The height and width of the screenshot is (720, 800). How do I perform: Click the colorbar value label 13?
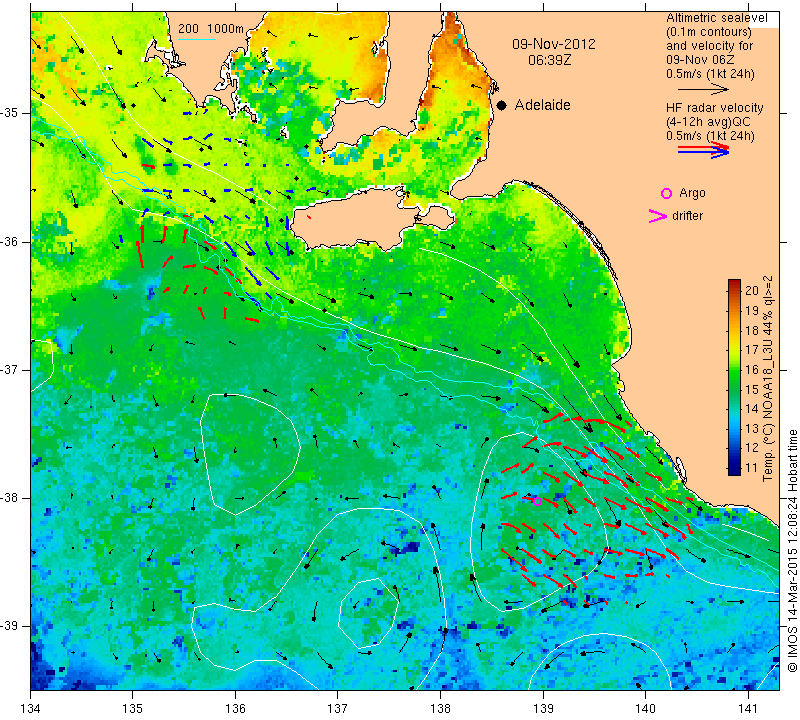(x=752, y=429)
